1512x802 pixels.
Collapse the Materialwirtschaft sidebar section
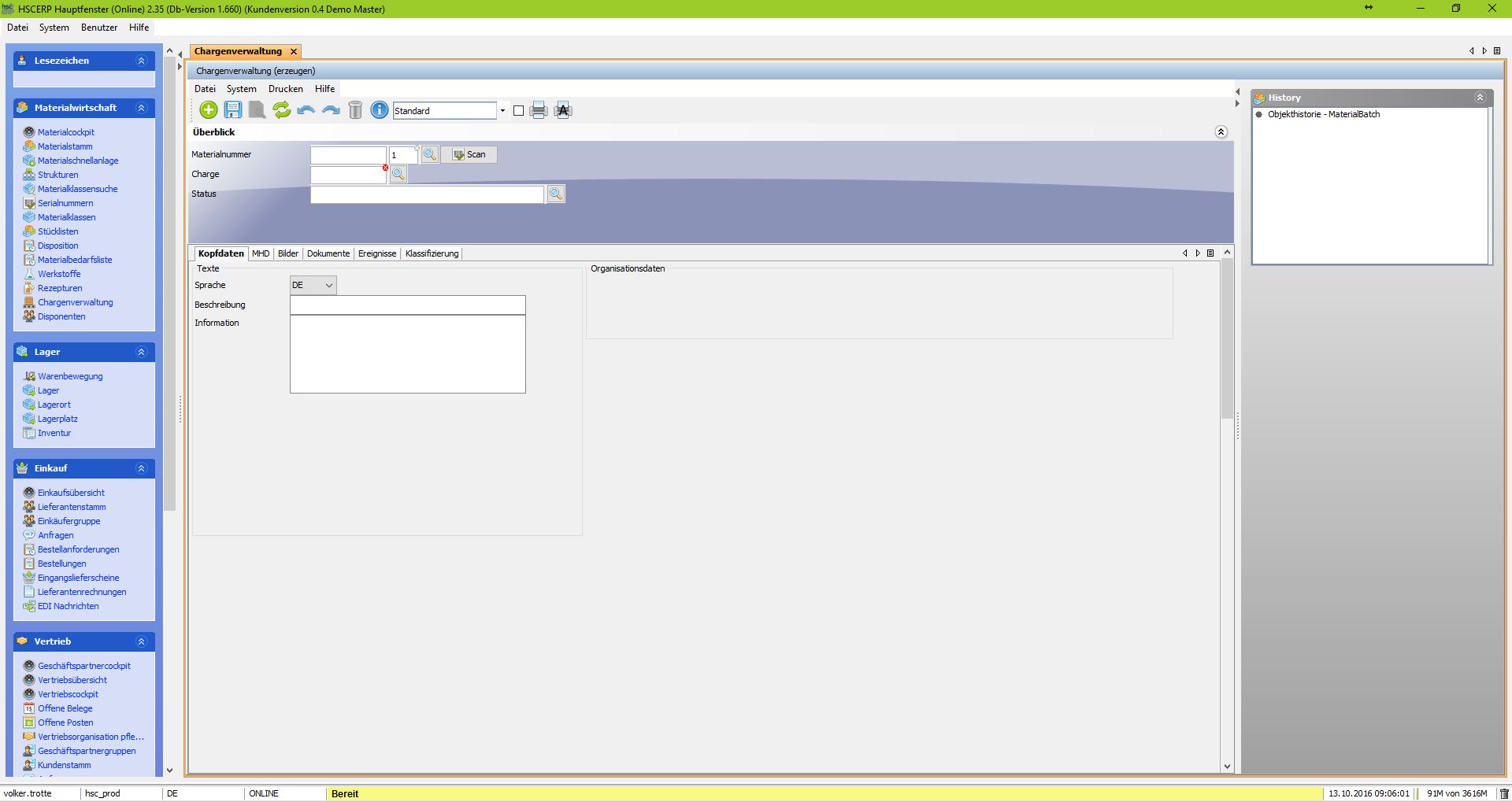(142, 108)
